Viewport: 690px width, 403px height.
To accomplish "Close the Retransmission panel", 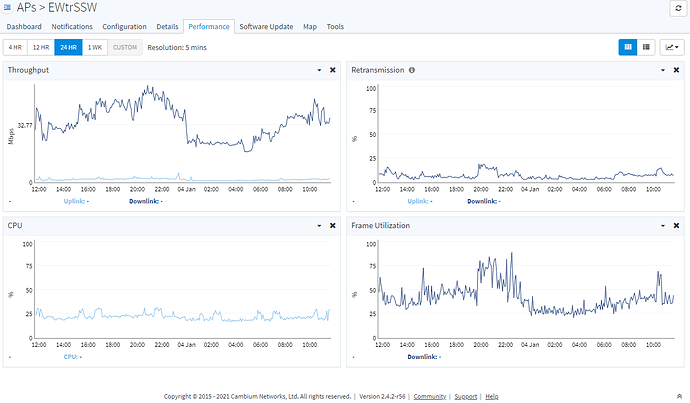I will (x=676, y=70).
